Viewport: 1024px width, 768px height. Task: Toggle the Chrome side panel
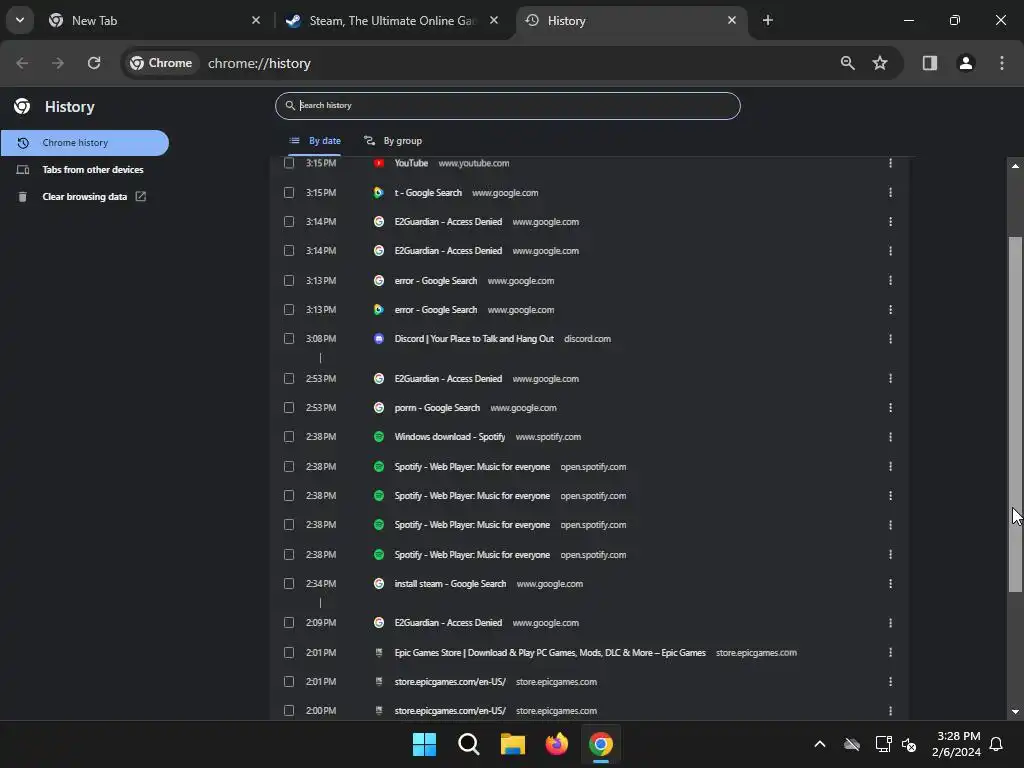[929, 63]
